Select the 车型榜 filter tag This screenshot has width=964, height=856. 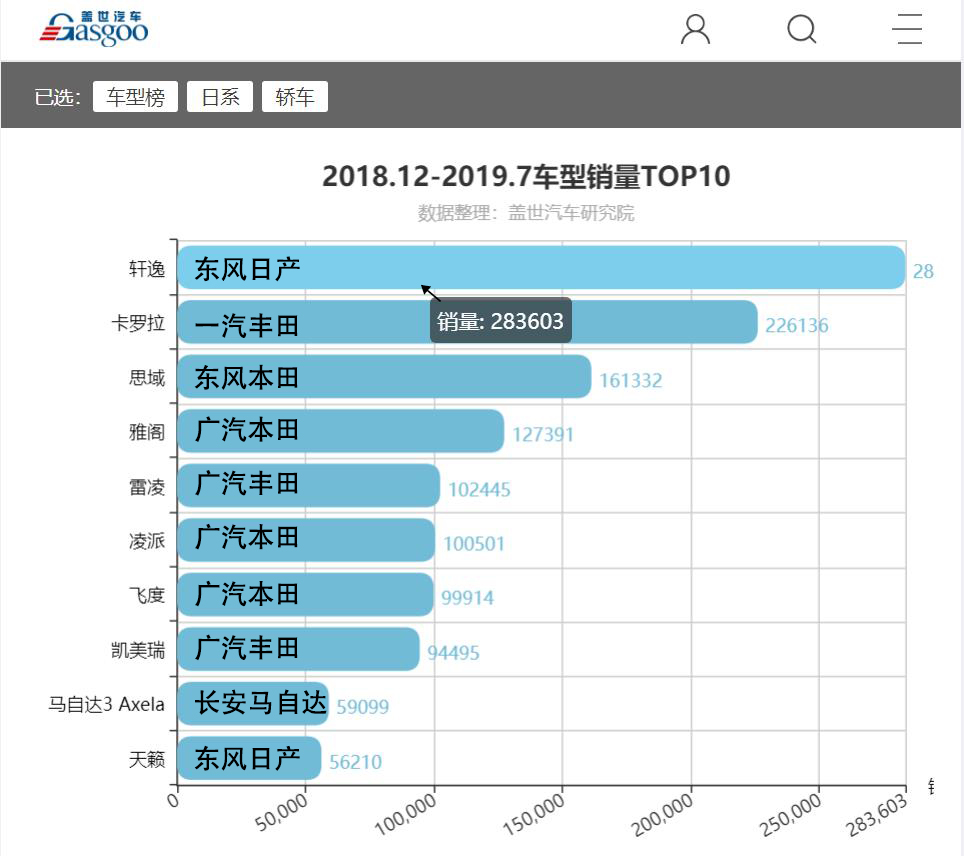[135, 96]
